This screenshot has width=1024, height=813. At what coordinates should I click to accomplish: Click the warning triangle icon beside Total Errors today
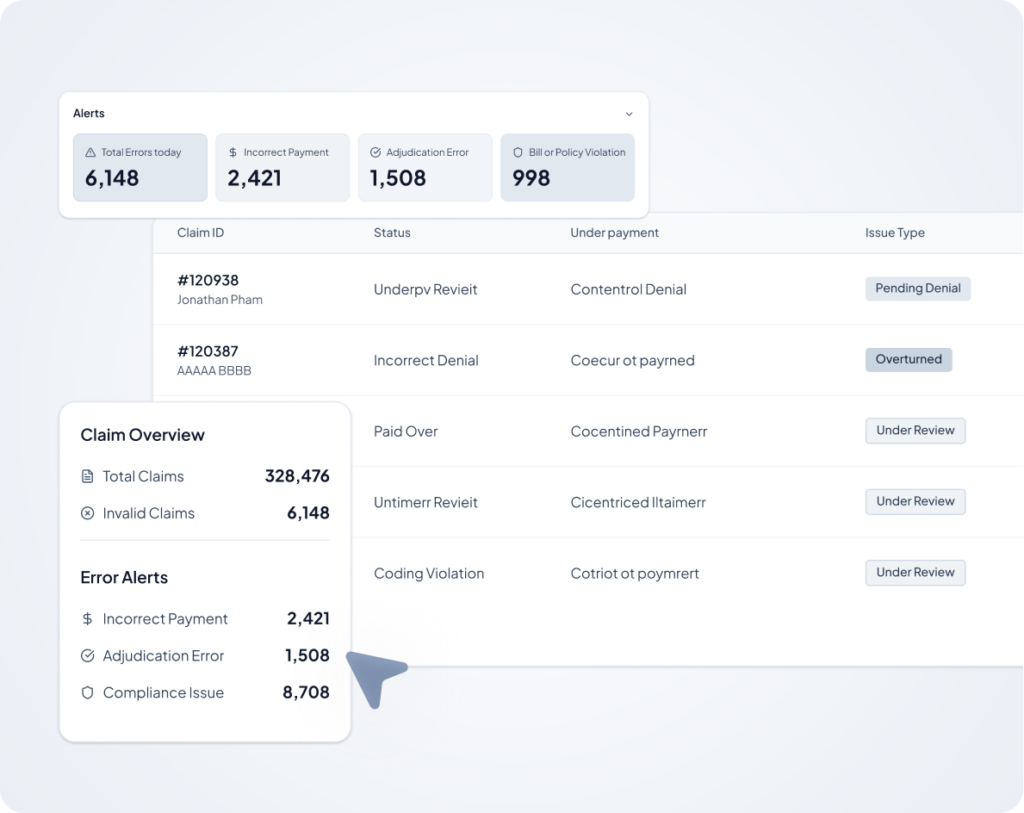point(90,152)
